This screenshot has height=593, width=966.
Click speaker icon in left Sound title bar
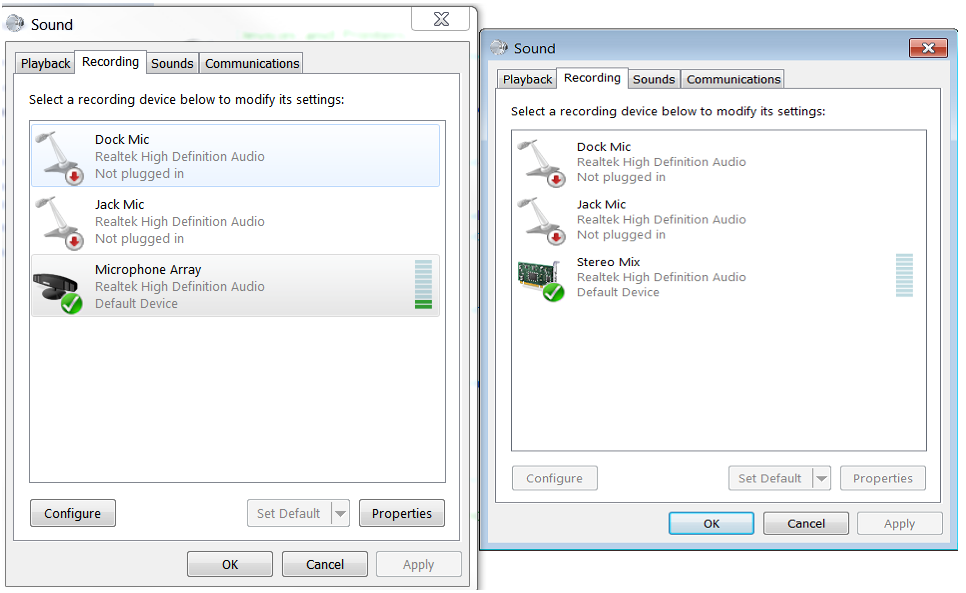pyautogui.click(x=15, y=23)
